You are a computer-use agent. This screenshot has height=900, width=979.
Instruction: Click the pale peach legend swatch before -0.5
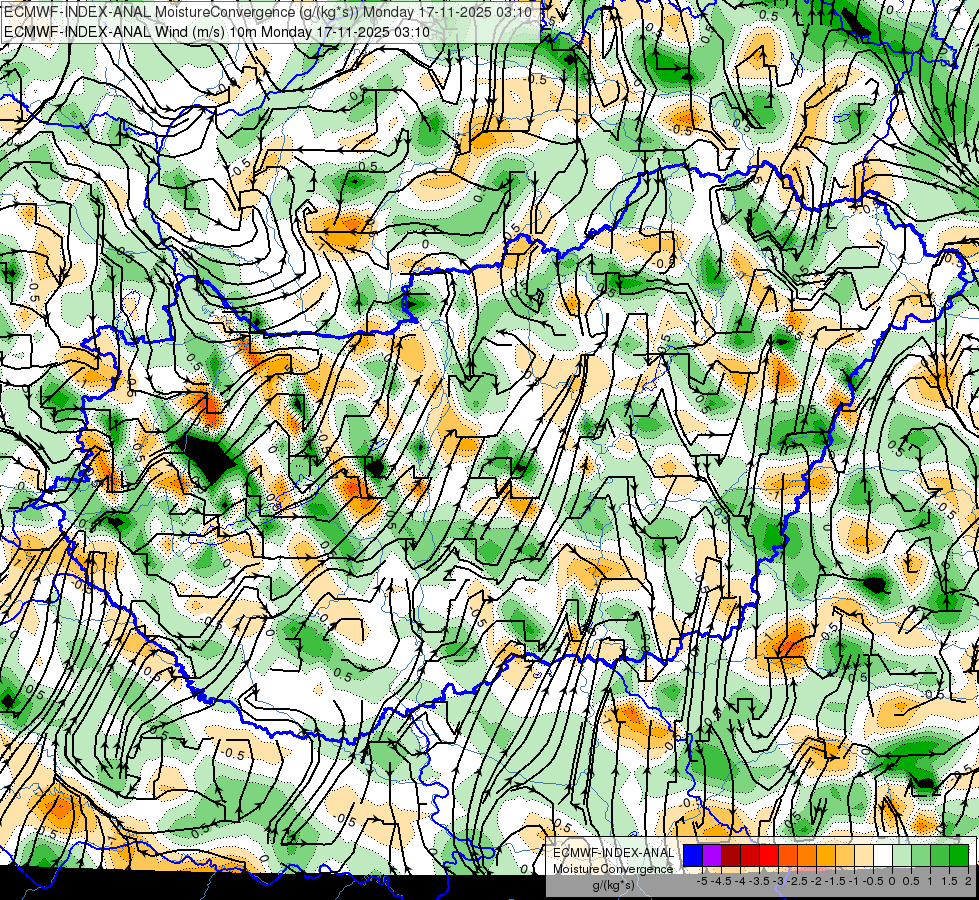pos(864,855)
